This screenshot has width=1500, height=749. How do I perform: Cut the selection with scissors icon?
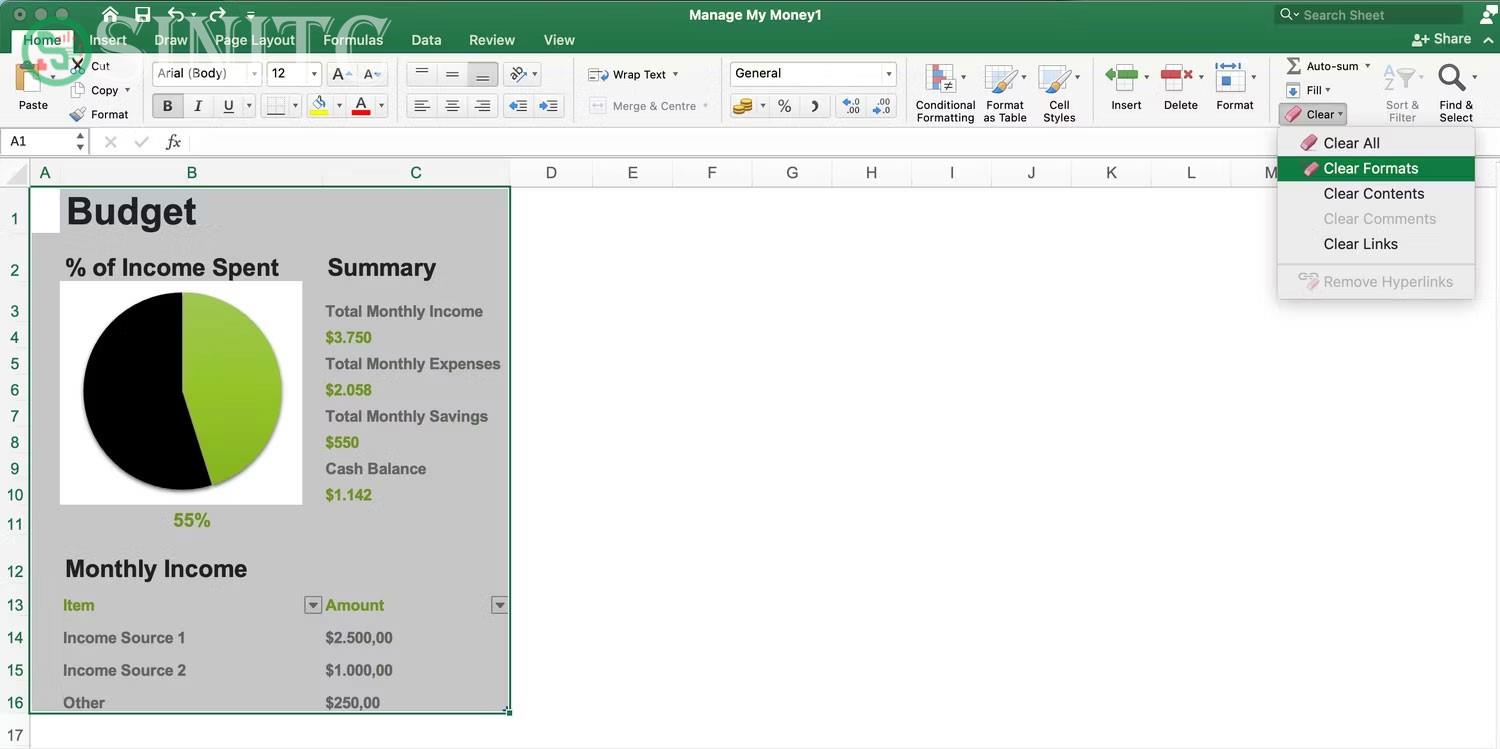click(77, 67)
